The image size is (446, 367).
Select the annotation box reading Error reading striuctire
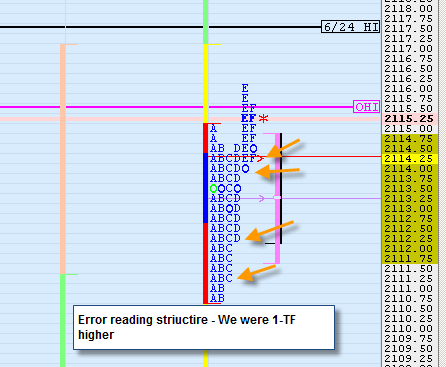point(204,327)
